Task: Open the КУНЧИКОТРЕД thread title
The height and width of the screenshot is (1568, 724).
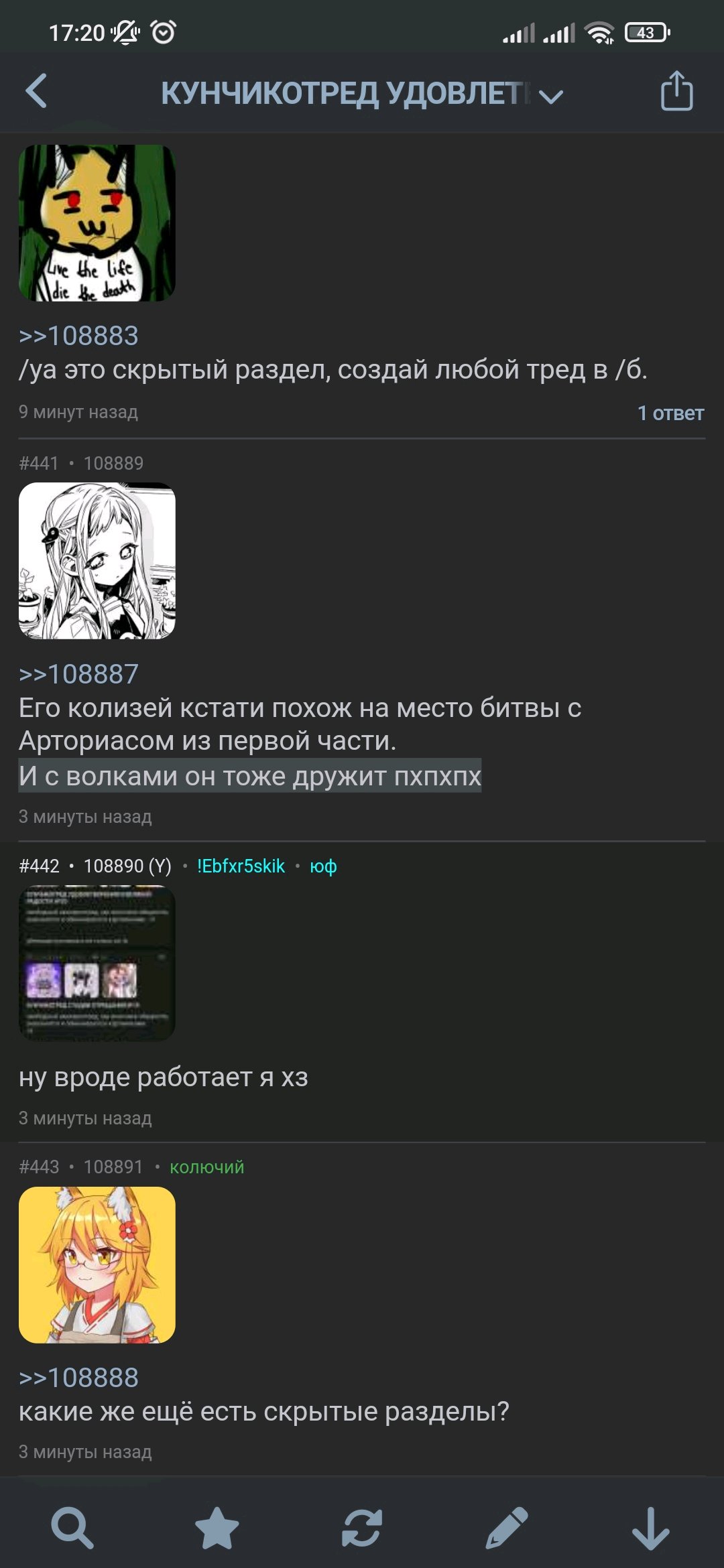Action: coord(345,93)
